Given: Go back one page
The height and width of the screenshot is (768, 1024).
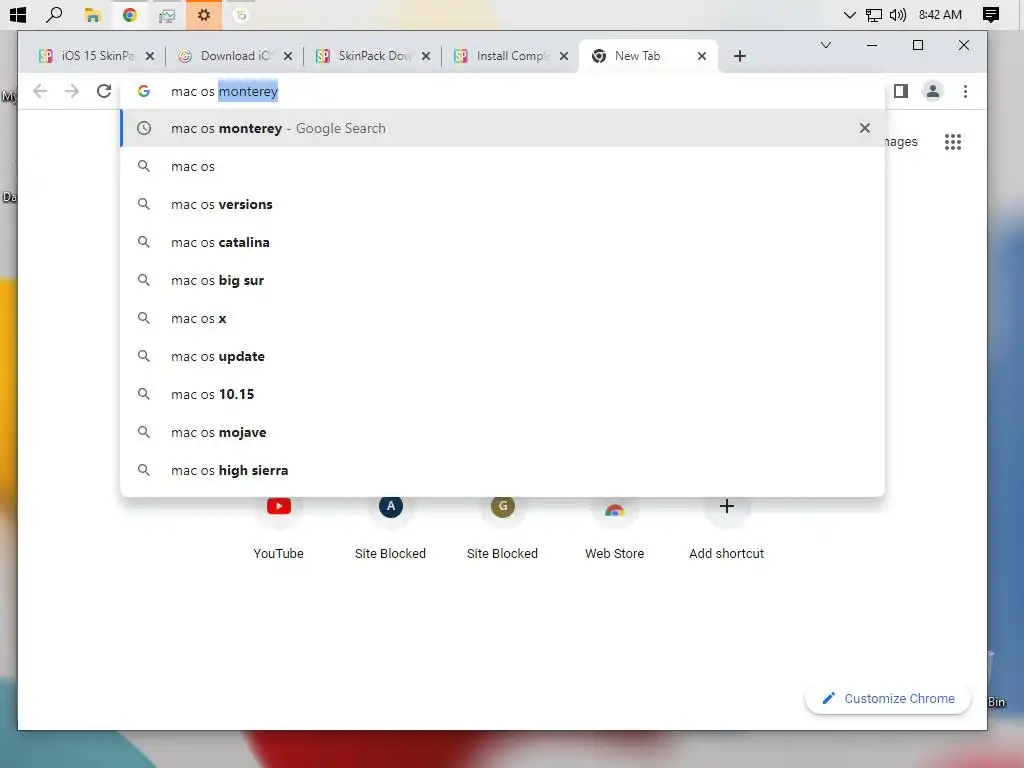Looking at the screenshot, I should (40, 91).
